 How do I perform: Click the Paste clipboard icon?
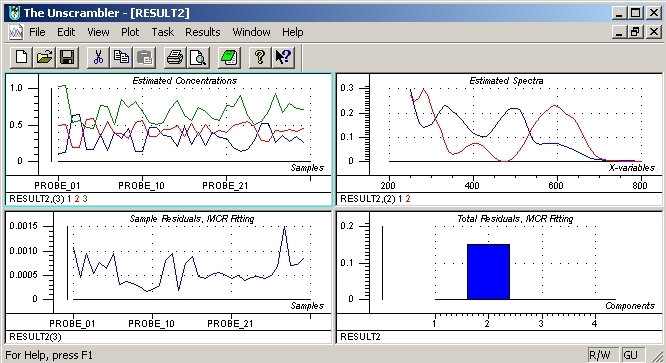pos(144,57)
